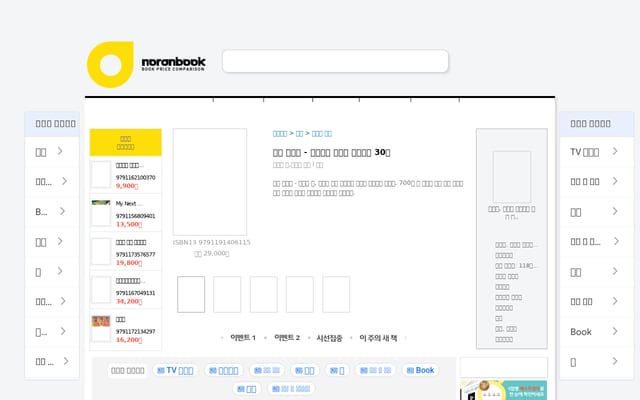Image resolution: width=640 pixels, height=400 pixels.
Task: Click ISBN 9791173576577 in the book list
Action: tap(136, 254)
